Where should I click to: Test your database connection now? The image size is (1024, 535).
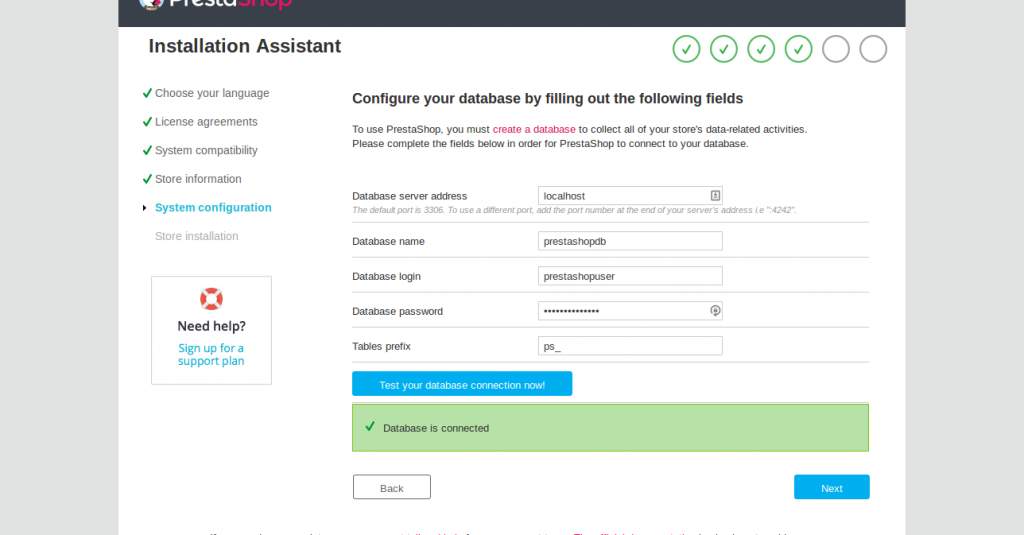[x=462, y=384]
